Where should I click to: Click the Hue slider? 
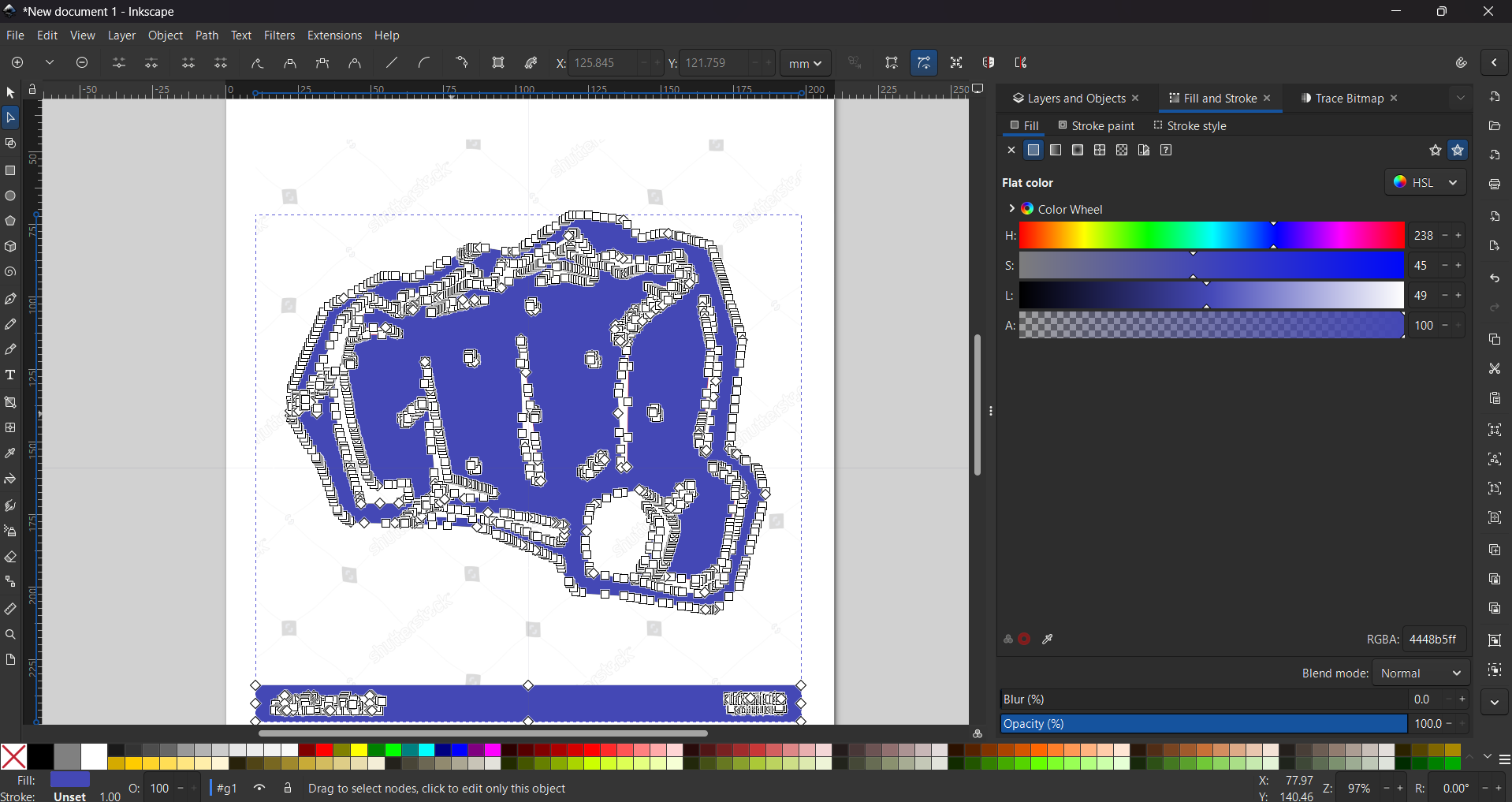pyautogui.click(x=1211, y=236)
